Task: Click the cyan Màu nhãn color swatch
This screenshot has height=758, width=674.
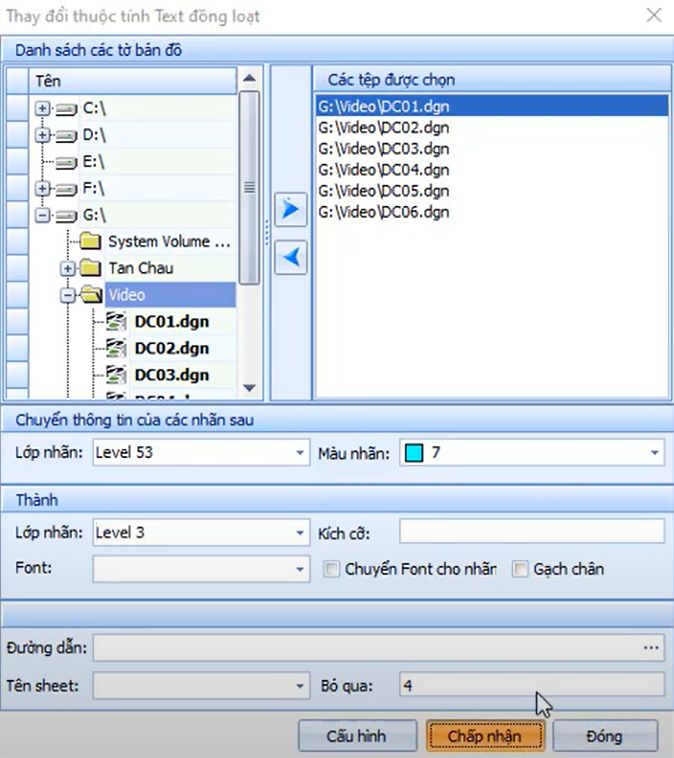Action: coord(414,453)
